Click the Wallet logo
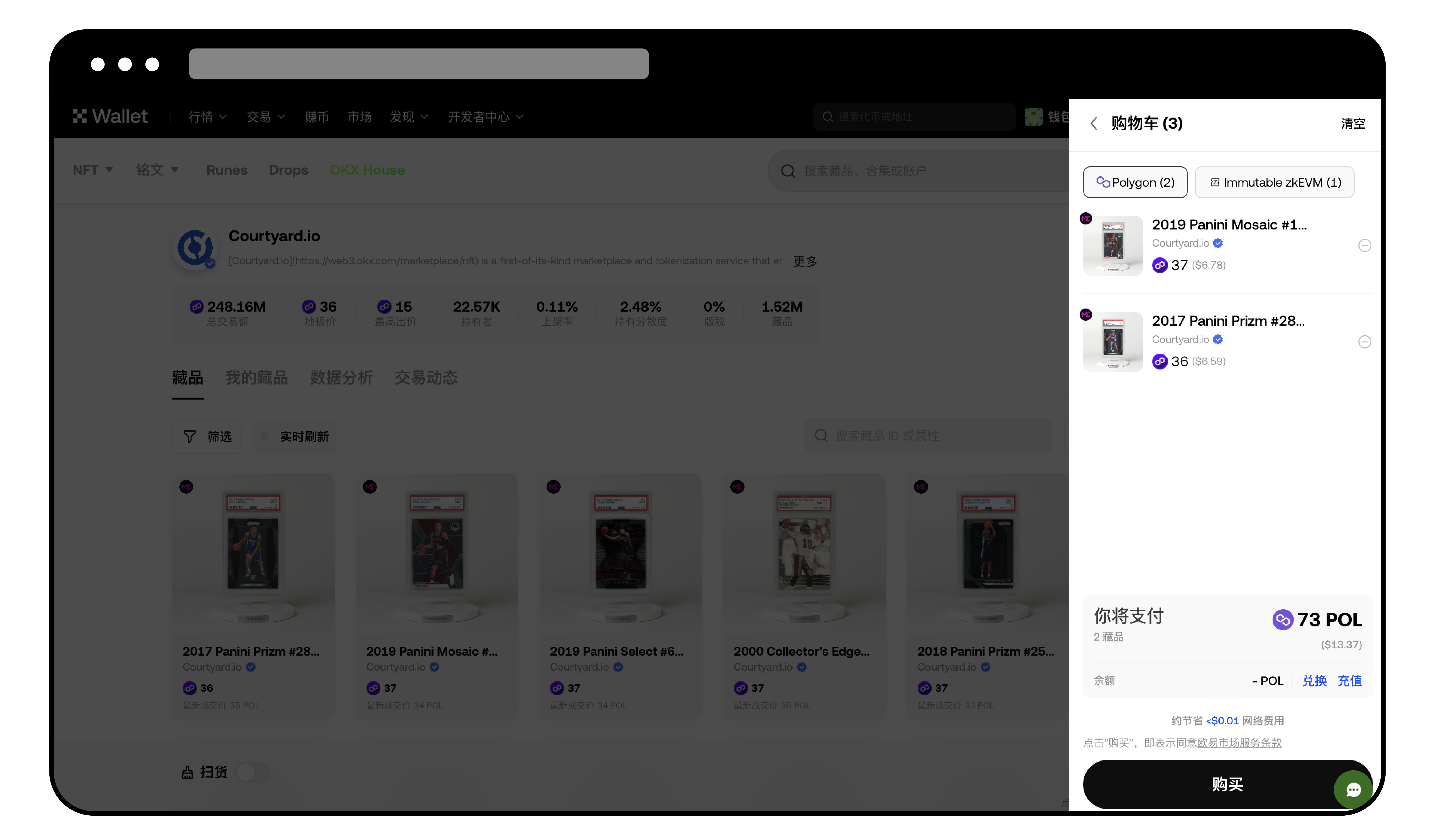Viewport: 1435px width, 840px height. point(110,116)
